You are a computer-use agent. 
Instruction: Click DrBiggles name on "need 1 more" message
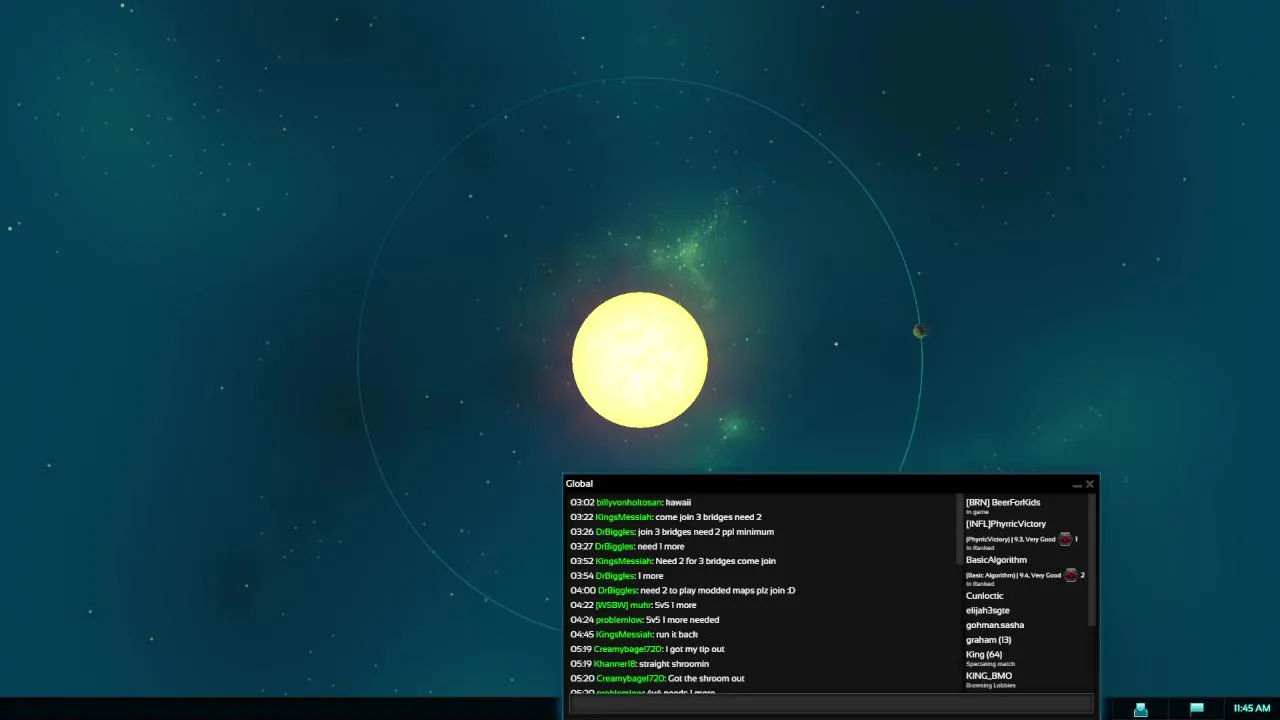(x=614, y=547)
